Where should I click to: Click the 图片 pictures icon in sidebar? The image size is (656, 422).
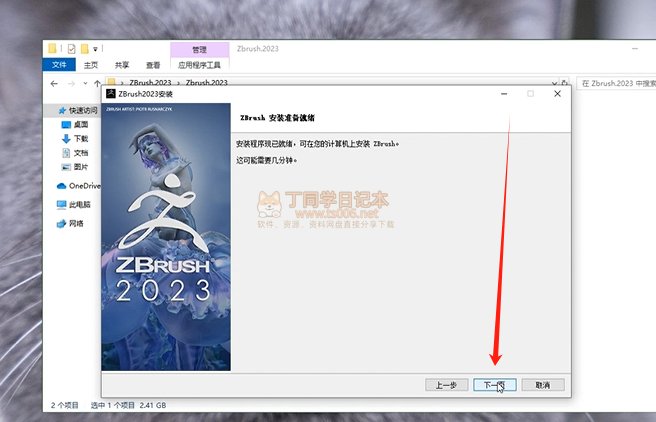[66, 167]
